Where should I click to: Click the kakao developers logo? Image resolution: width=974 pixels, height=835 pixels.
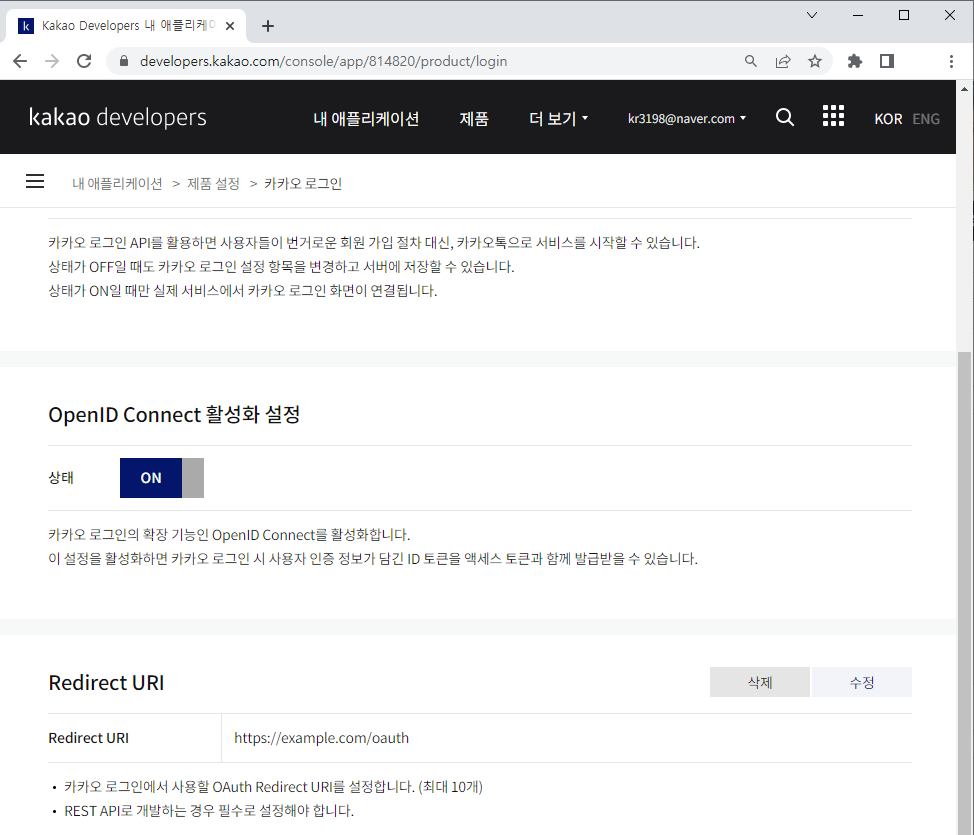(x=118, y=117)
